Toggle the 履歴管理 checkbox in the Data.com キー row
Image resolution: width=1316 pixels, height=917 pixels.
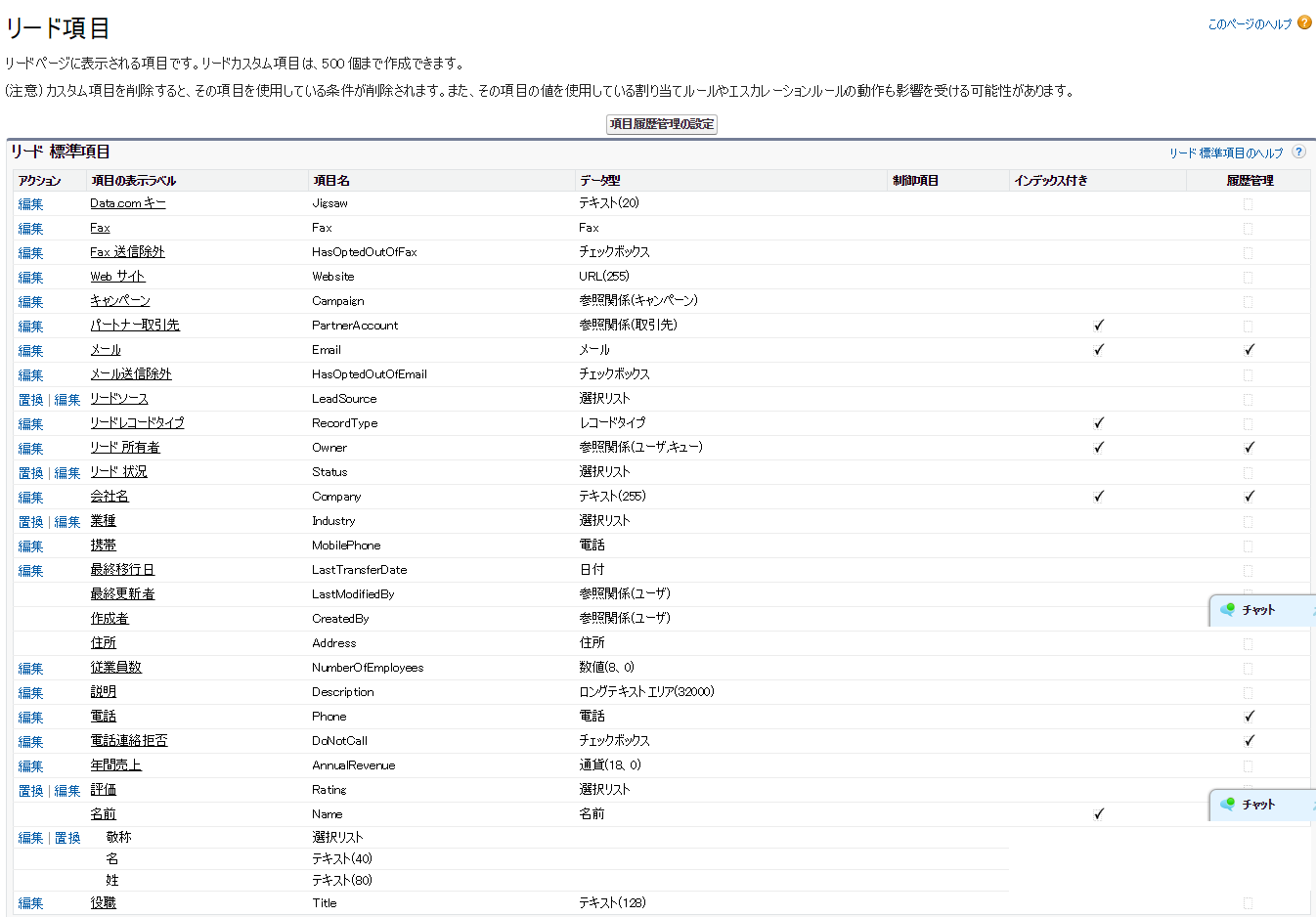pos(1248,204)
